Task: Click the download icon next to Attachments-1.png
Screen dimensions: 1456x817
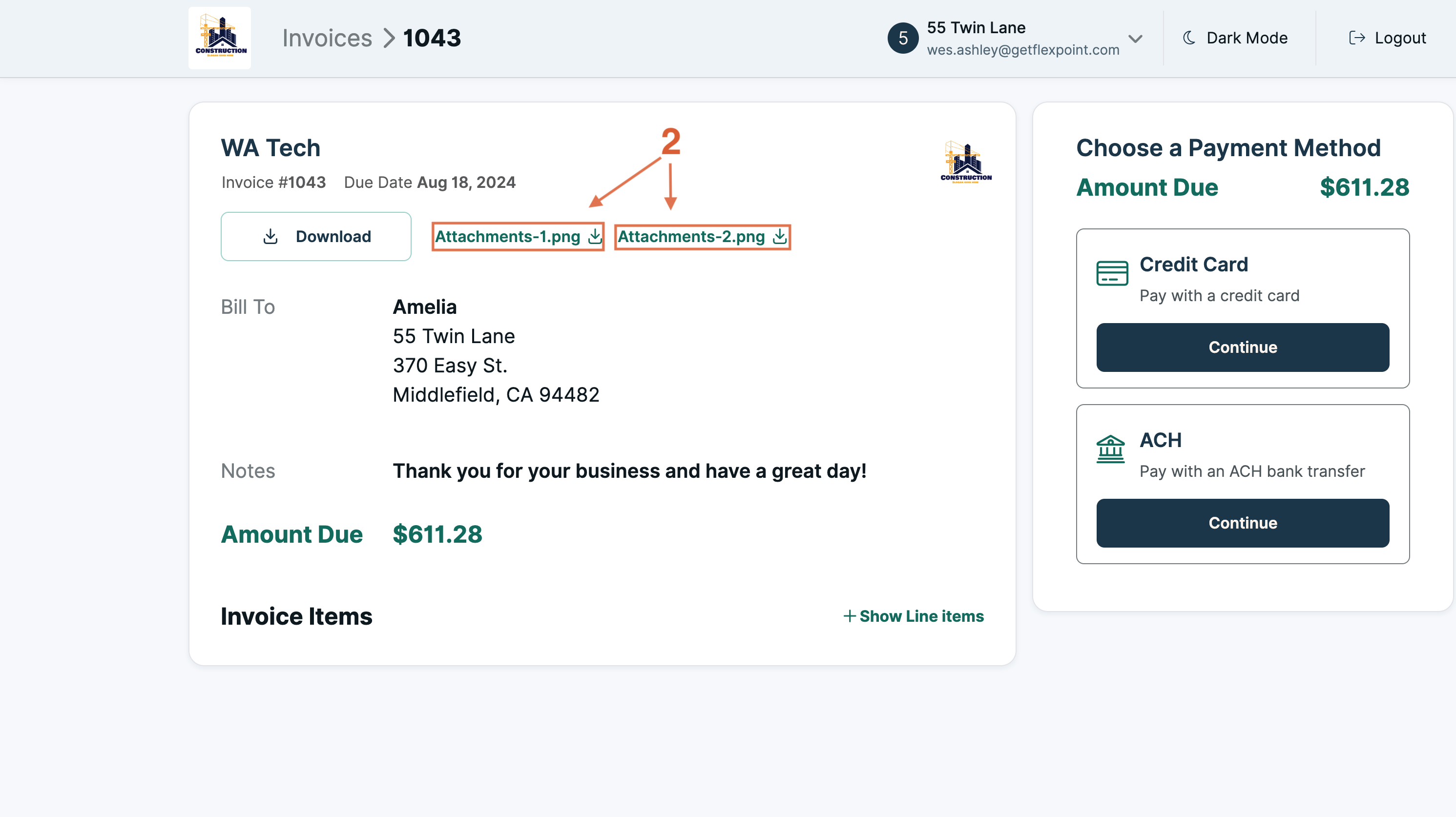Action: pyautogui.click(x=594, y=237)
